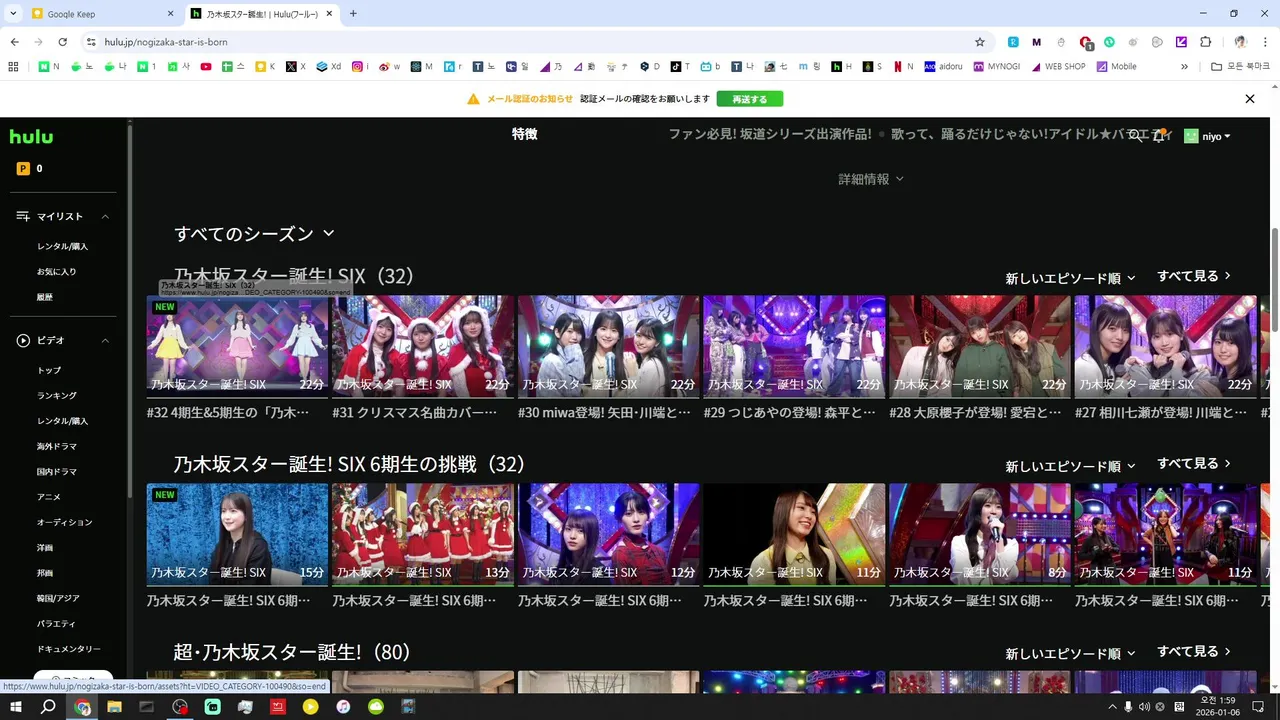Show hidden bookmarks with the » chevron

tap(1184, 67)
